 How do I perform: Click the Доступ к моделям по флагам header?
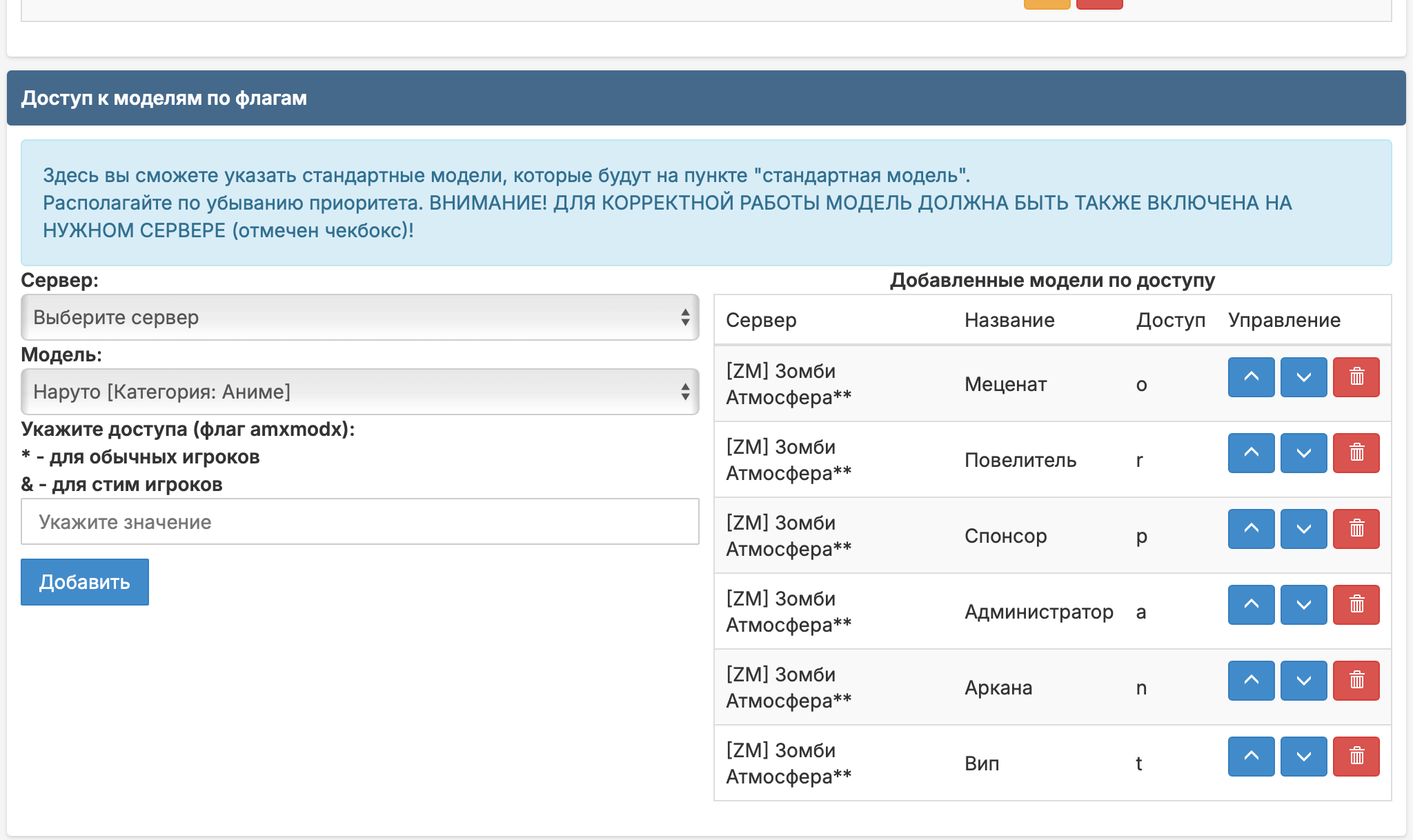(164, 98)
